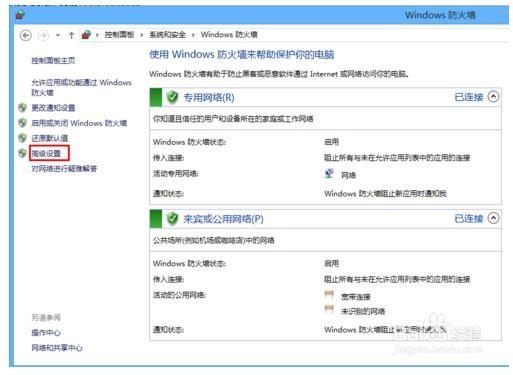The image size is (513, 375).
Task: Select 系统和安全 in the breadcrumb path
Action: coord(167,35)
